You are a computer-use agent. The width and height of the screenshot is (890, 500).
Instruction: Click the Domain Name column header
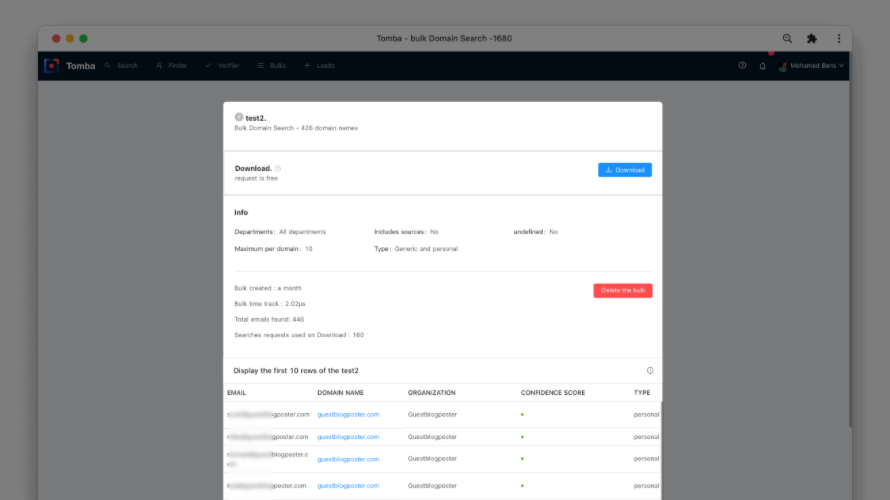click(x=341, y=393)
